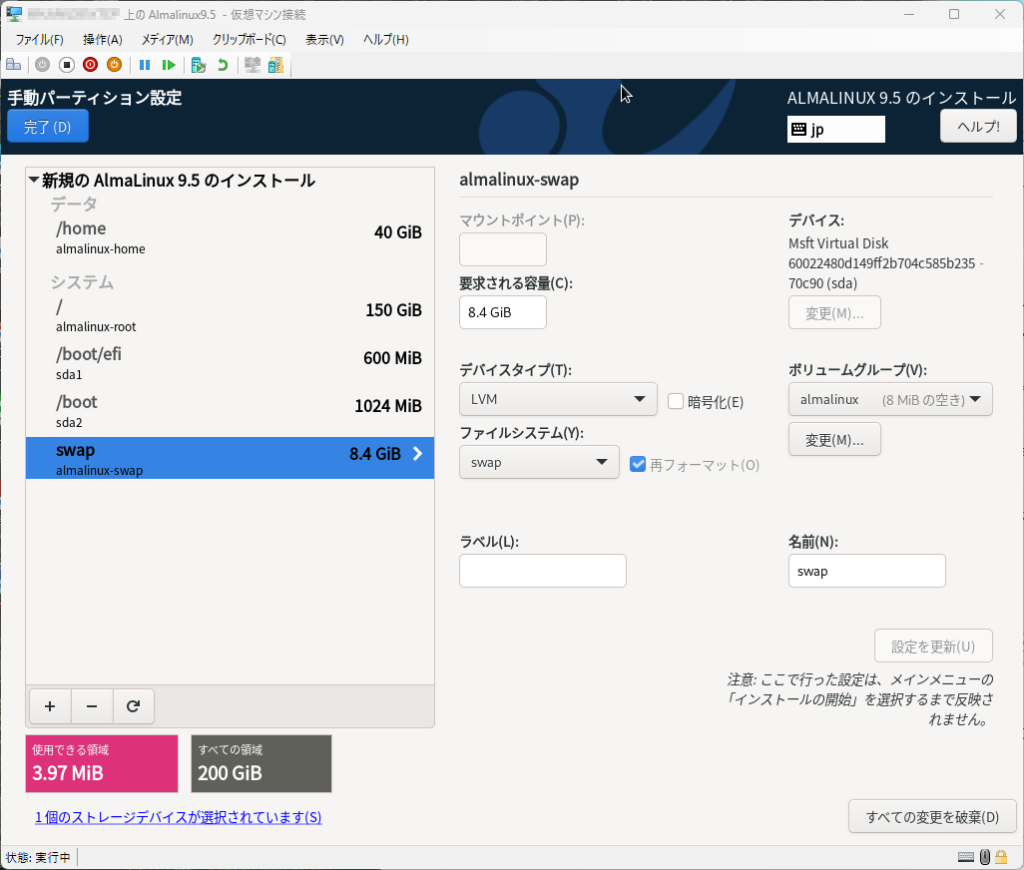Viewport: 1024px width, 870px height.
Task: Create a VM checkpoint from toolbar
Action: click(x=199, y=65)
